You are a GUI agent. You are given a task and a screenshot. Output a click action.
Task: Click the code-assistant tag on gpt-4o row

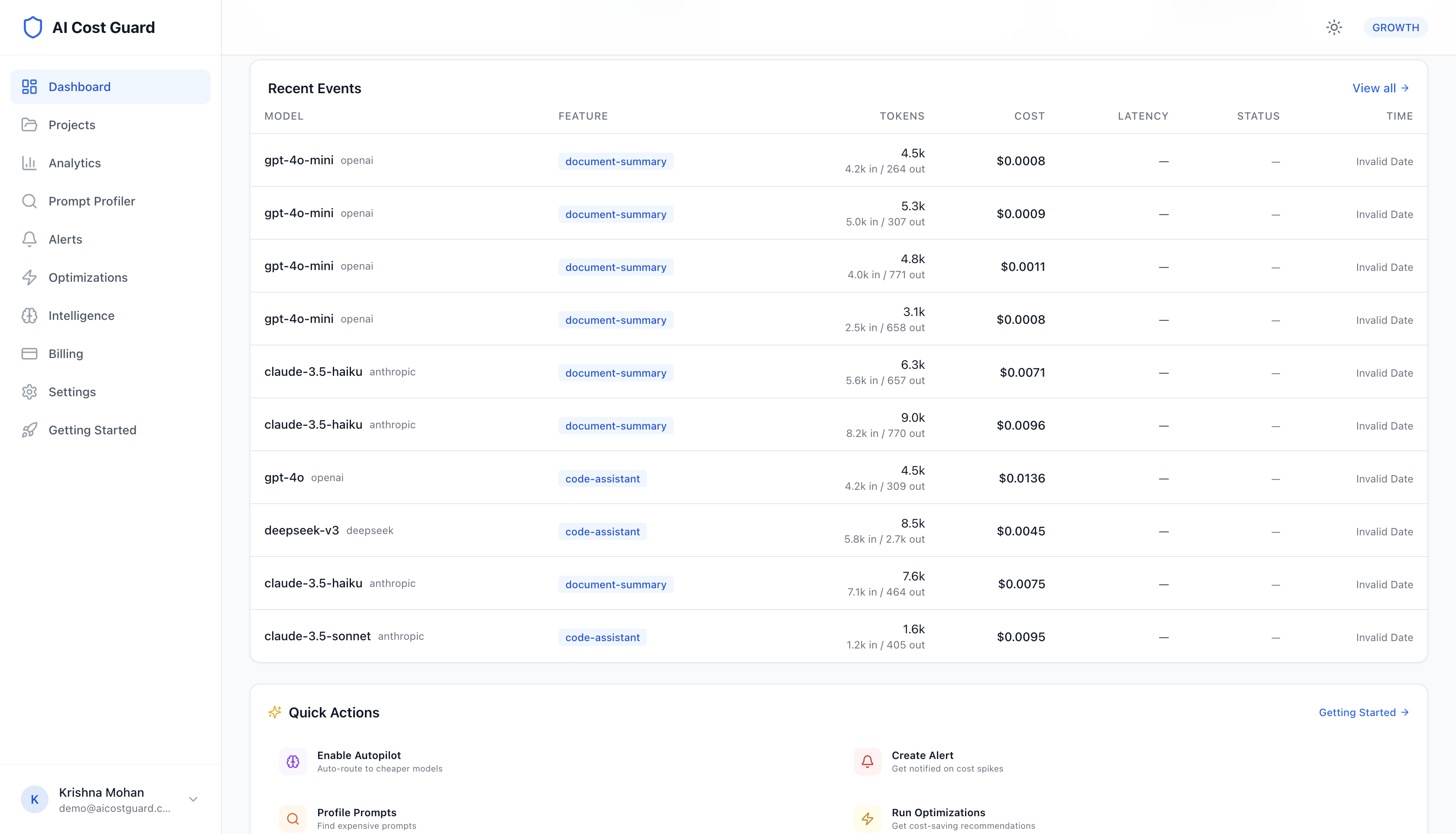(602, 478)
